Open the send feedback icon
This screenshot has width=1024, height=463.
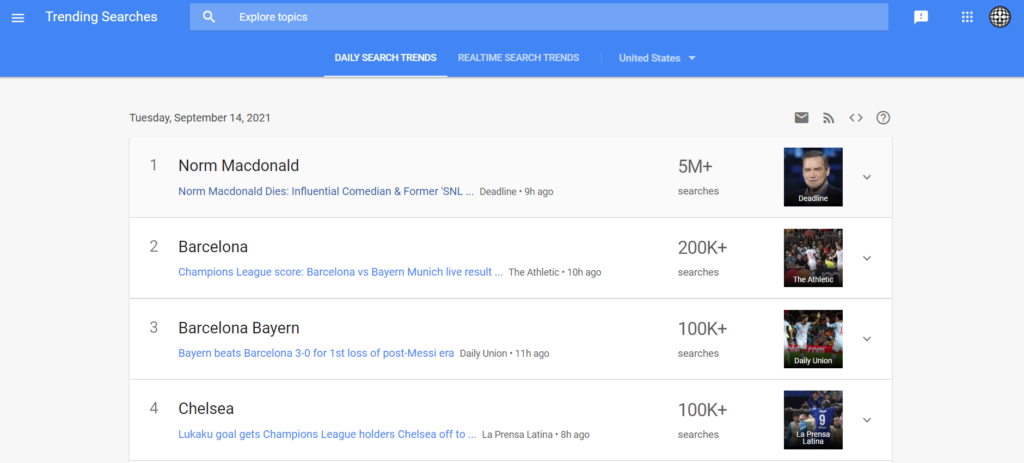click(921, 17)
